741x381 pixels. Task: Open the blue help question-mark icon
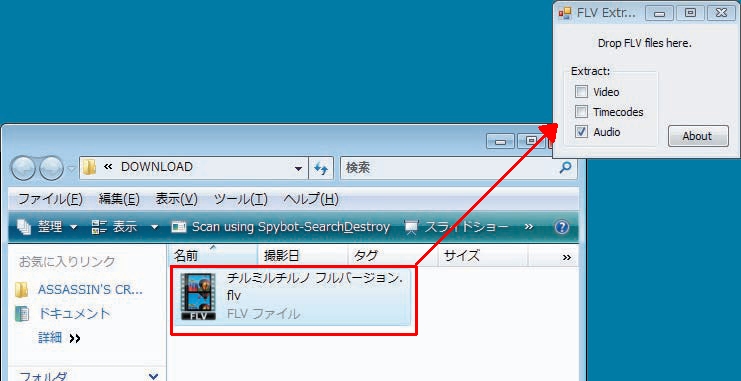click(x=561, y=227)
